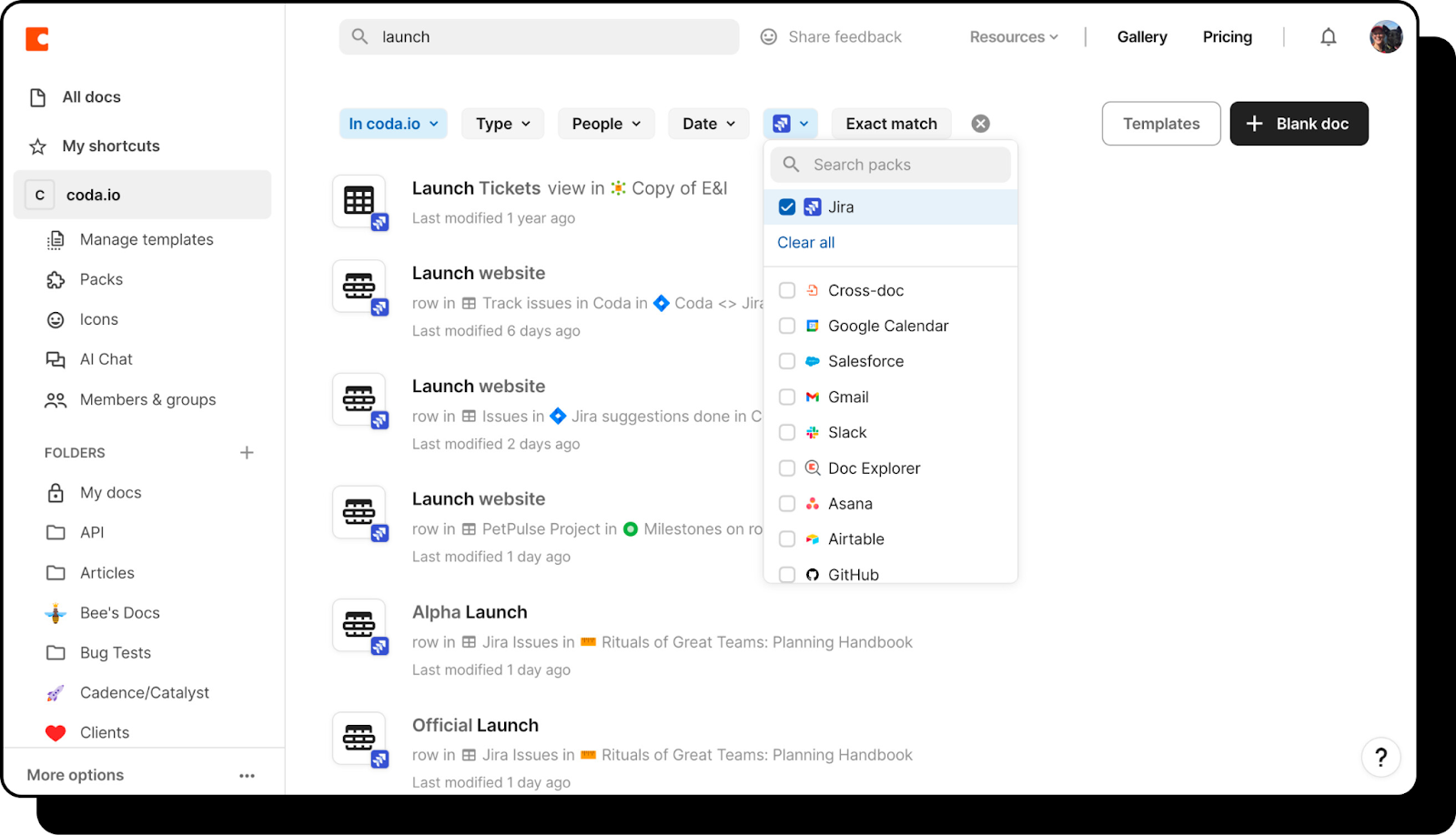Uncheck the Jira pack checkbox
The height and width of the screenshot is (835, 1456).
click(787, 207)
